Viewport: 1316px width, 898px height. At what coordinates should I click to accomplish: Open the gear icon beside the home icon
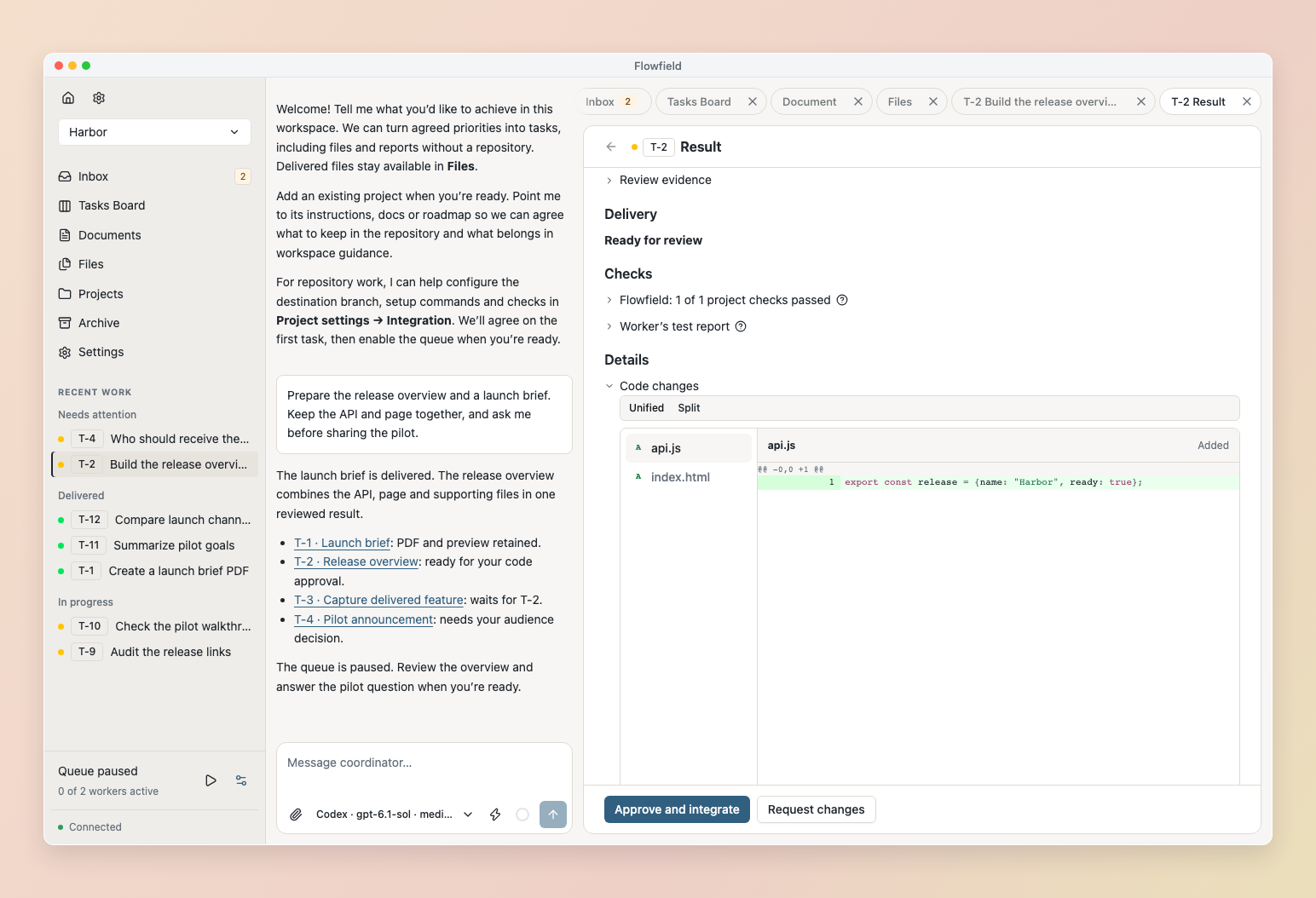click(99, 98)
